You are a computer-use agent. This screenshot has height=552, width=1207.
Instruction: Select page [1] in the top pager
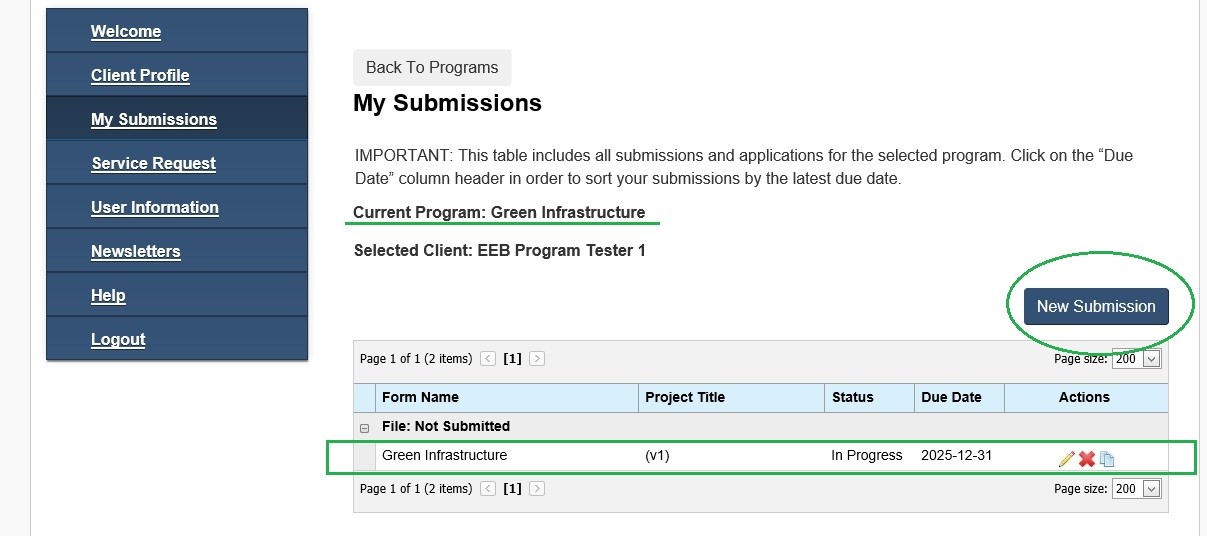pyautogui.click(x=512, y=358)
